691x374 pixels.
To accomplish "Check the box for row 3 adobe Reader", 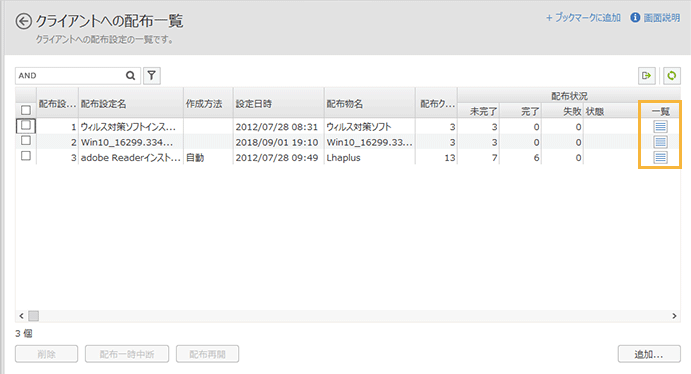I will [26, 156].
